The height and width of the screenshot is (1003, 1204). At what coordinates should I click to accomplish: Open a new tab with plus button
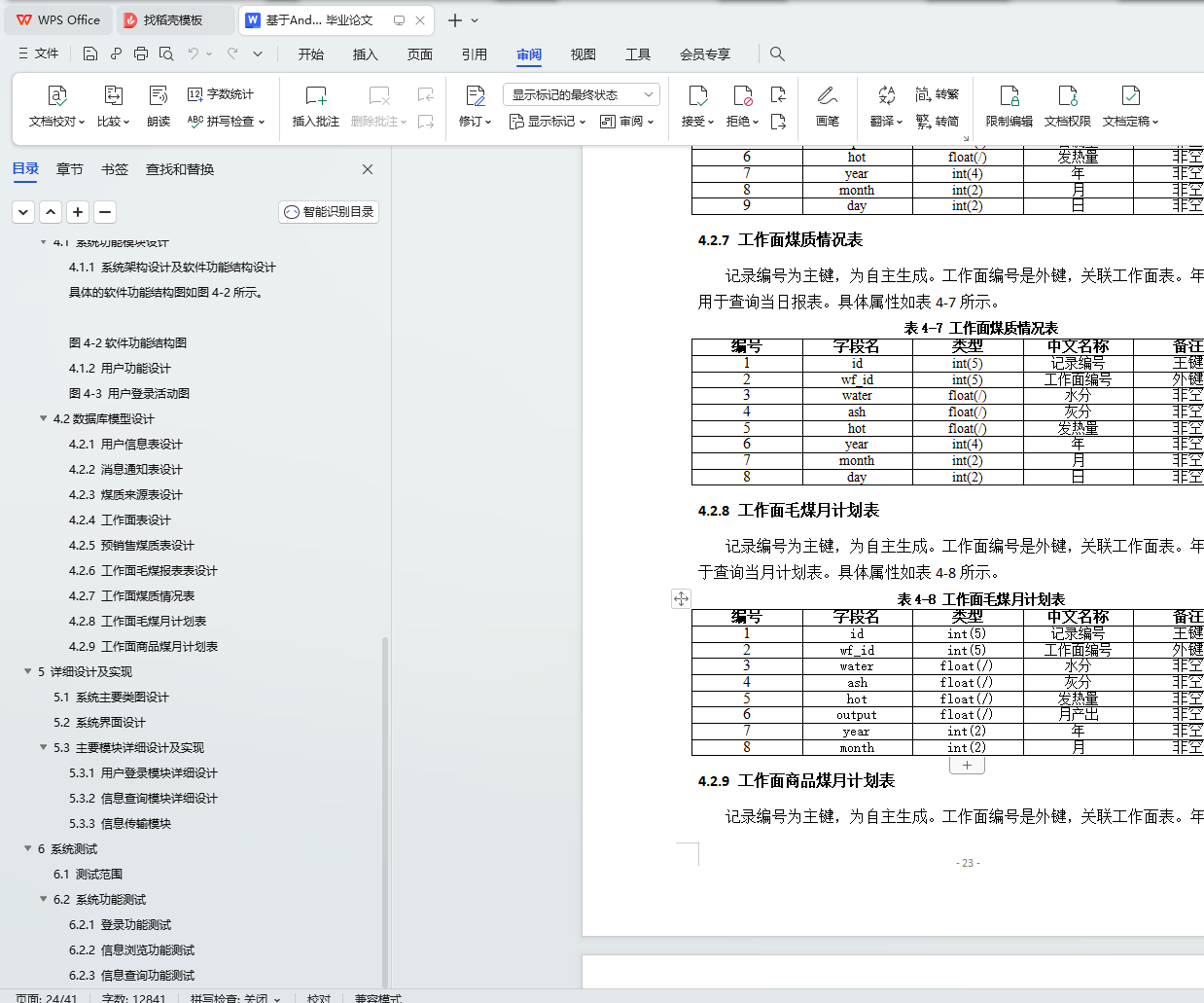454,19
